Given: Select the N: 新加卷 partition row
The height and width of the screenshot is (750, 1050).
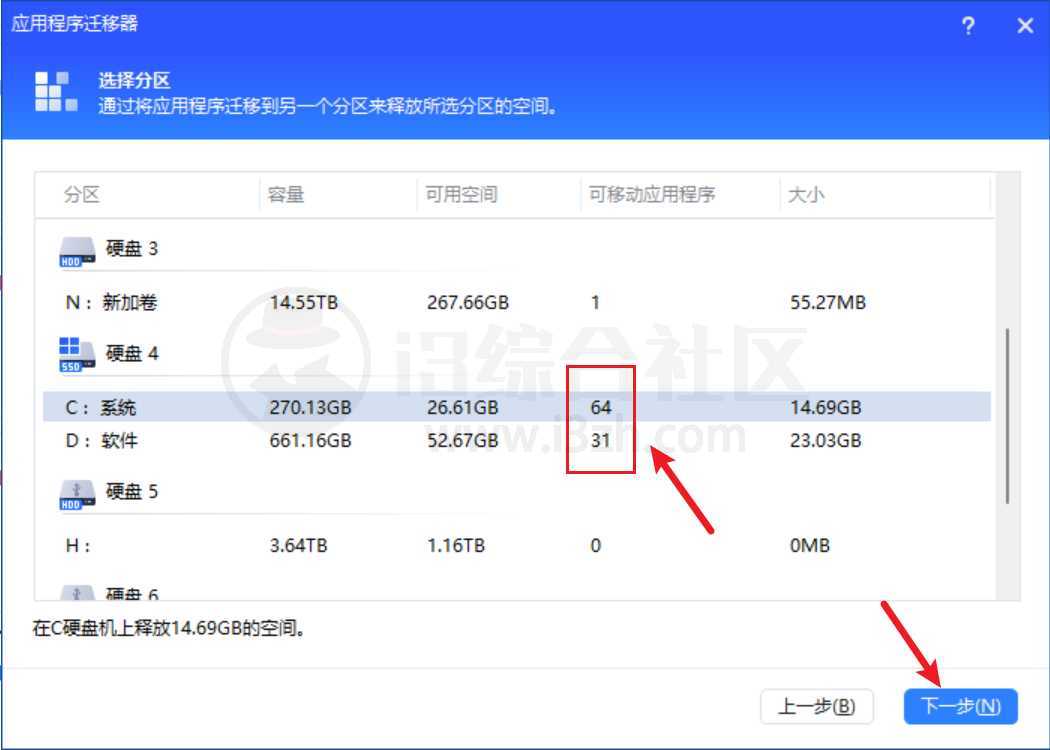Looking at the screenshot, I should point(516,303).
